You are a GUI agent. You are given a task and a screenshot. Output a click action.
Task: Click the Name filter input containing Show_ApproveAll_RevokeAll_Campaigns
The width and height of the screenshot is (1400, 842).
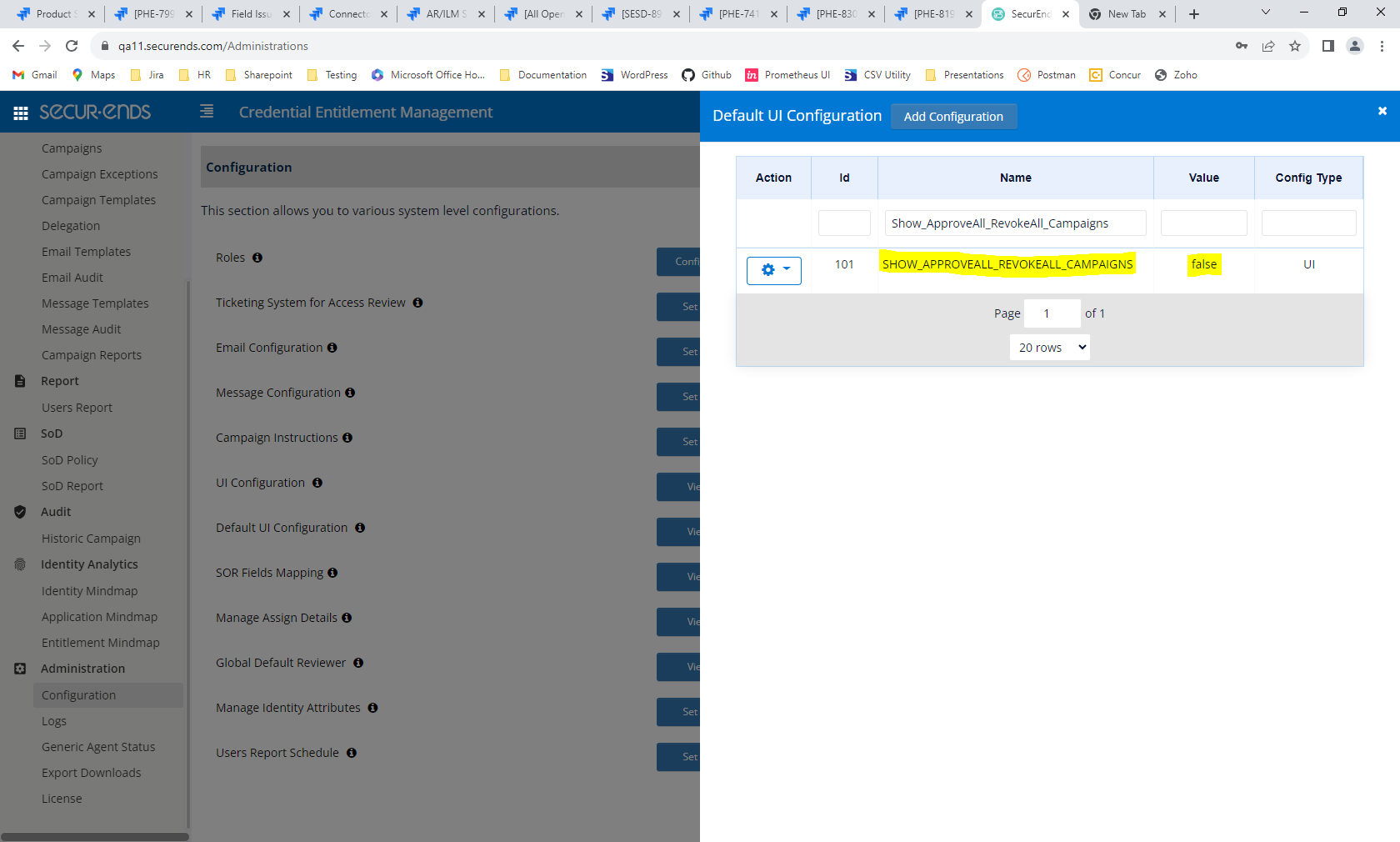(1015, 223)
